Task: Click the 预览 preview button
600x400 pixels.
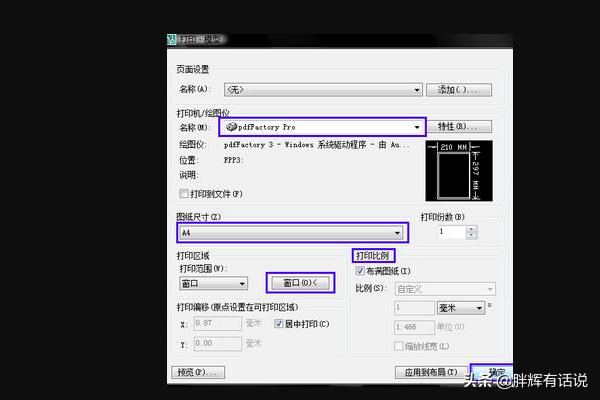Action: 196,372
